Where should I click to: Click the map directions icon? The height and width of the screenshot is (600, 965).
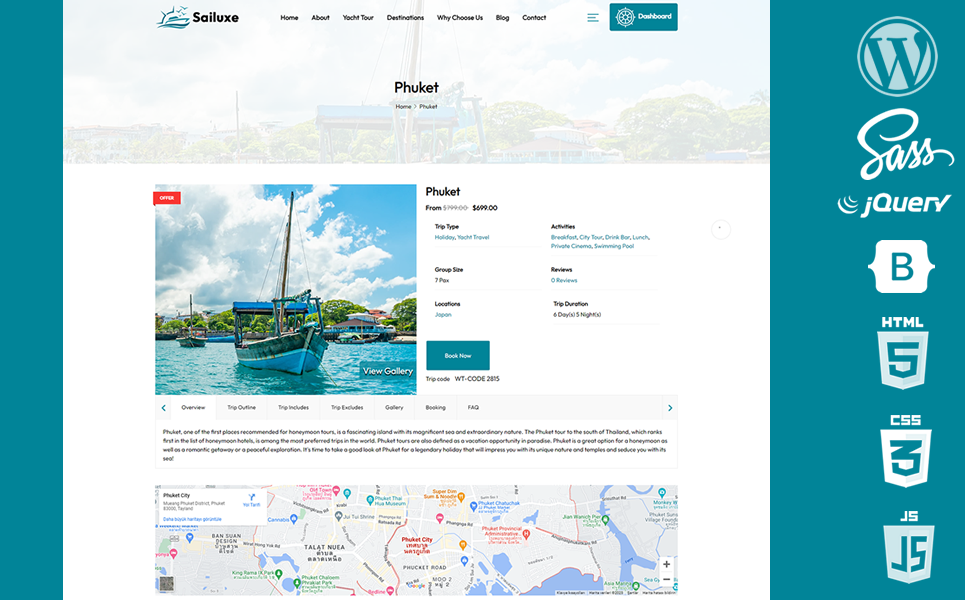point(252,496)
